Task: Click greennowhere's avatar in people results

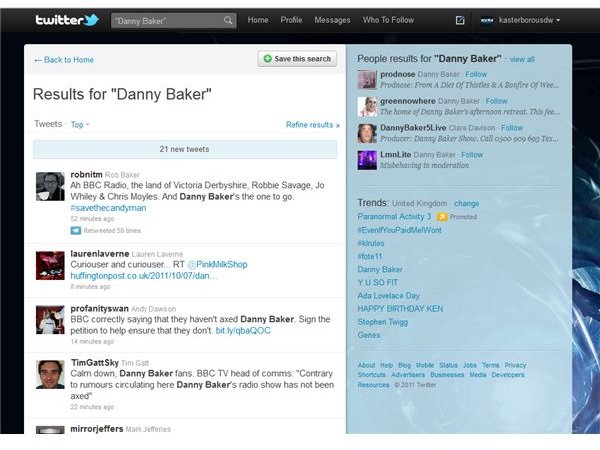Action: [x=367, y=106]
